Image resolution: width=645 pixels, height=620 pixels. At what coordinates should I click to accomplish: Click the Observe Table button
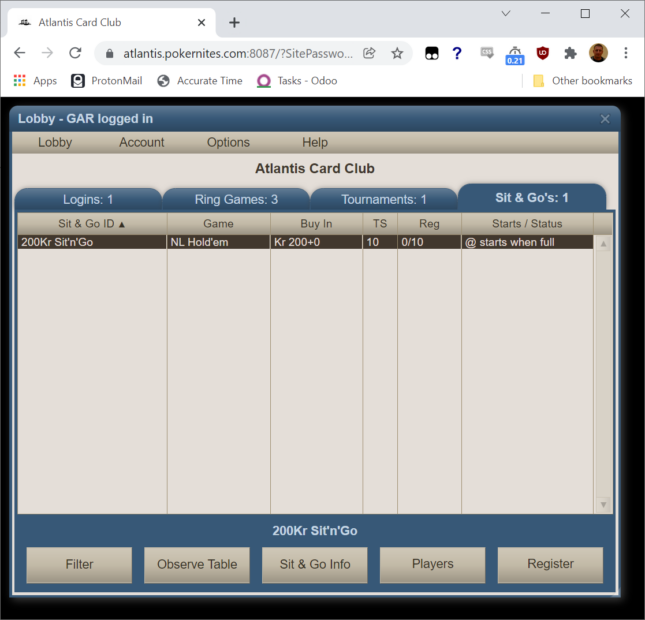coord(197,564)
